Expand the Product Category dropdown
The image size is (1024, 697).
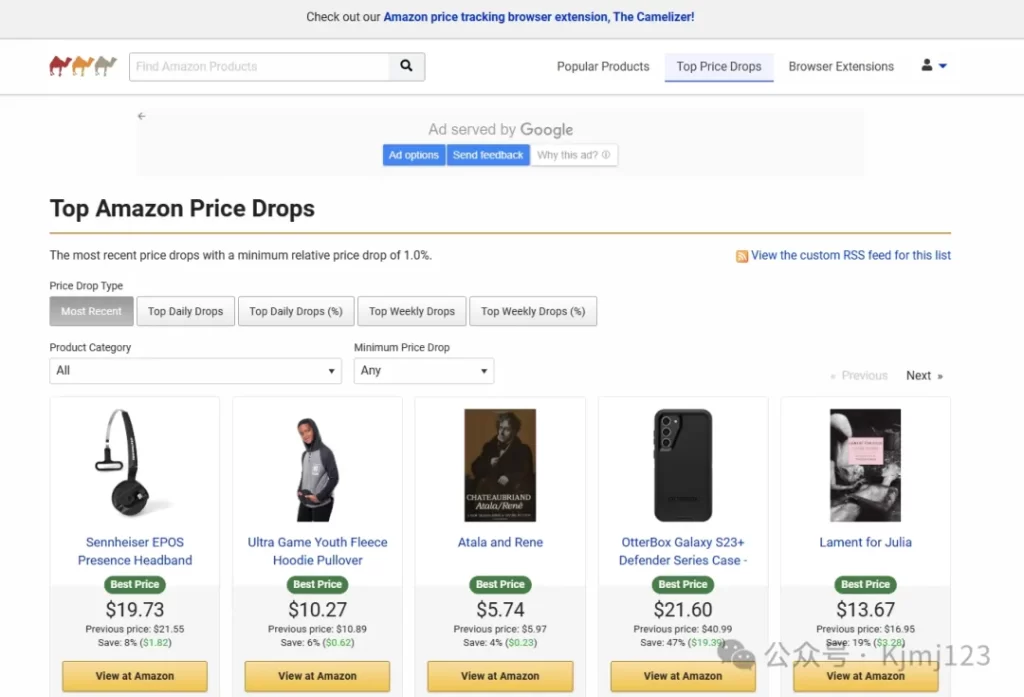[195, 370]
